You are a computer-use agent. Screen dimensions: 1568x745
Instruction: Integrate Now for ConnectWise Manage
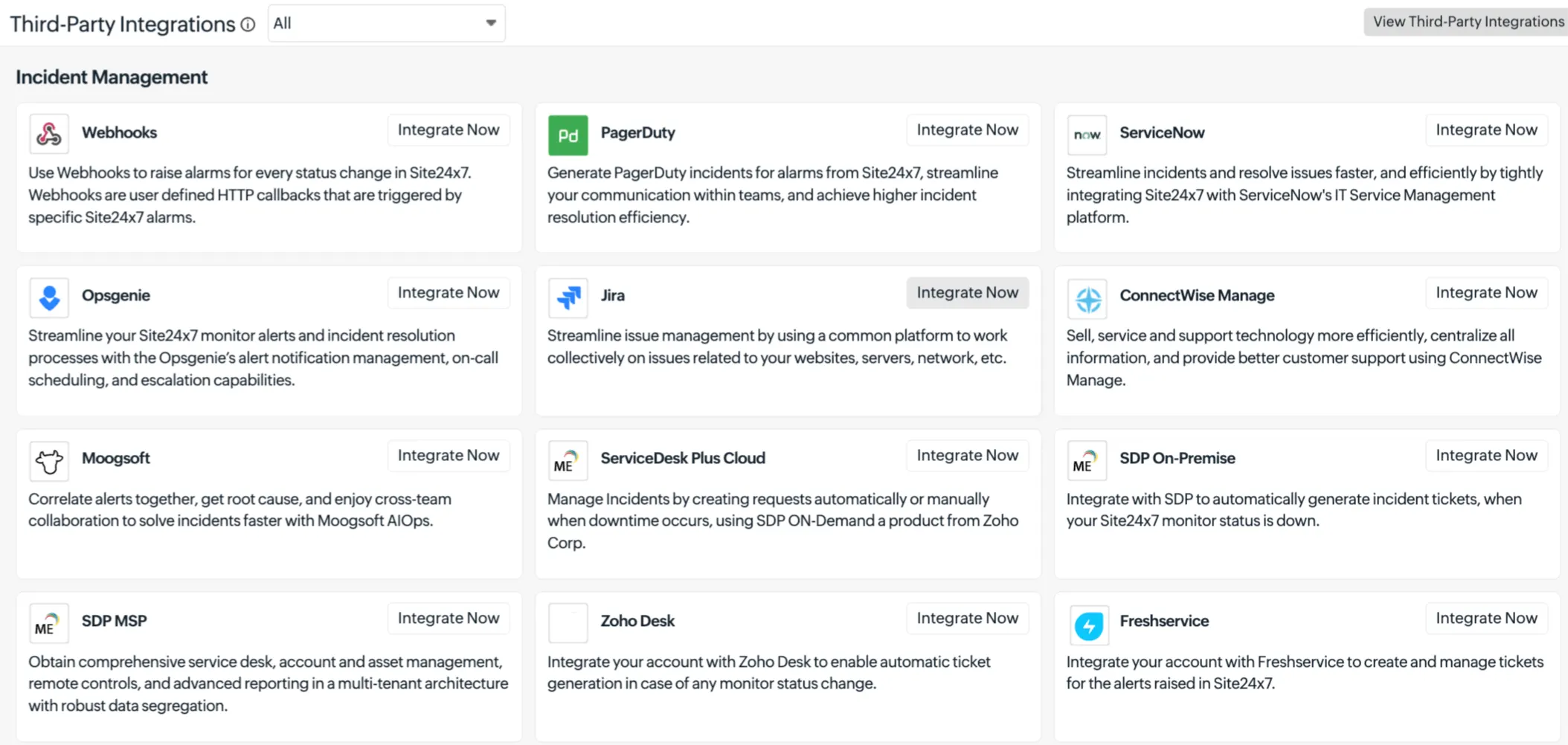[1486, 293]
